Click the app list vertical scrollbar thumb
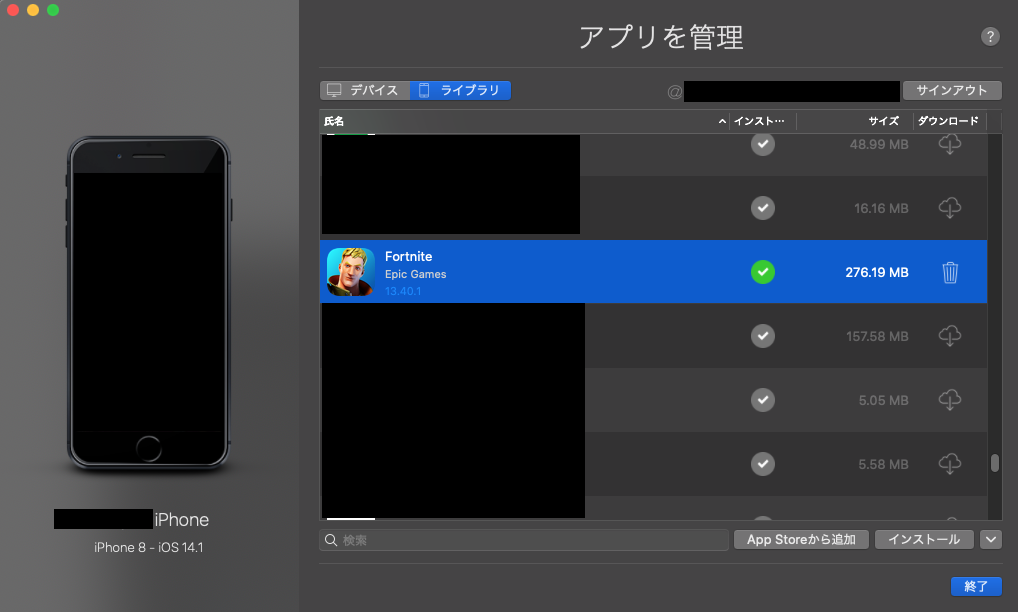Viewport: 1018px width, 612px height. 995,463
